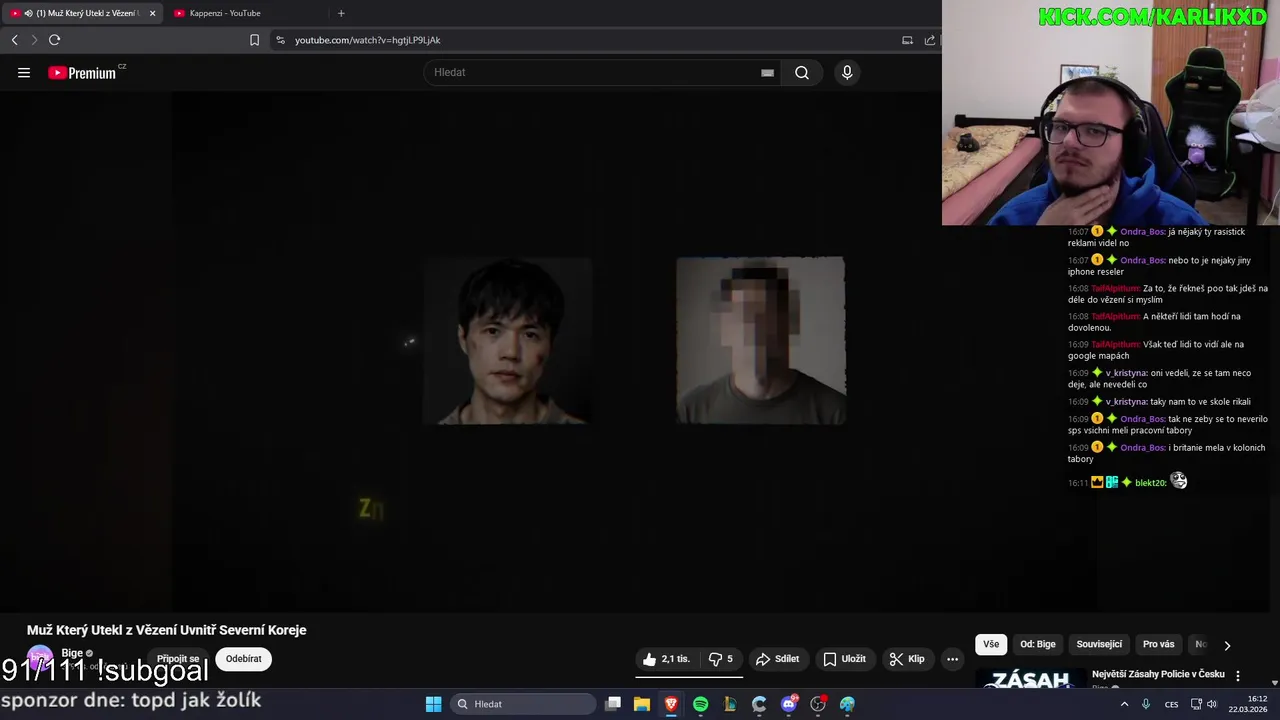Switch keyboard language CES indicator
The height and width of the screenshot is (720, 1280).
1171,704
